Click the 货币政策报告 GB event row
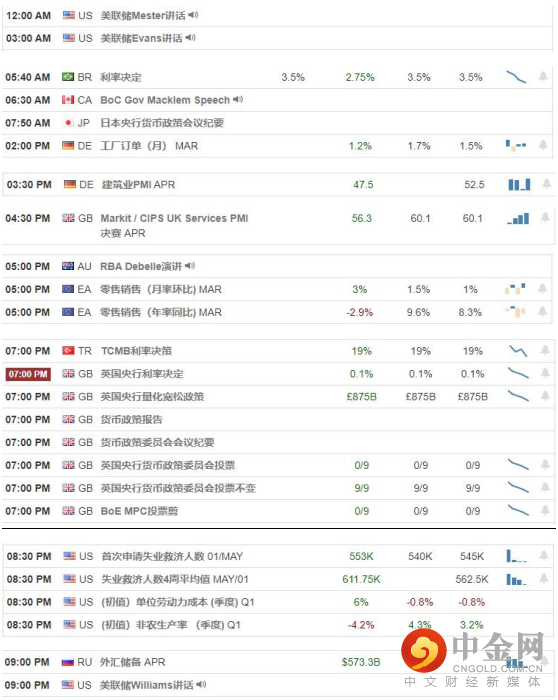The image size is (558, 700). [x=279, y=420]
